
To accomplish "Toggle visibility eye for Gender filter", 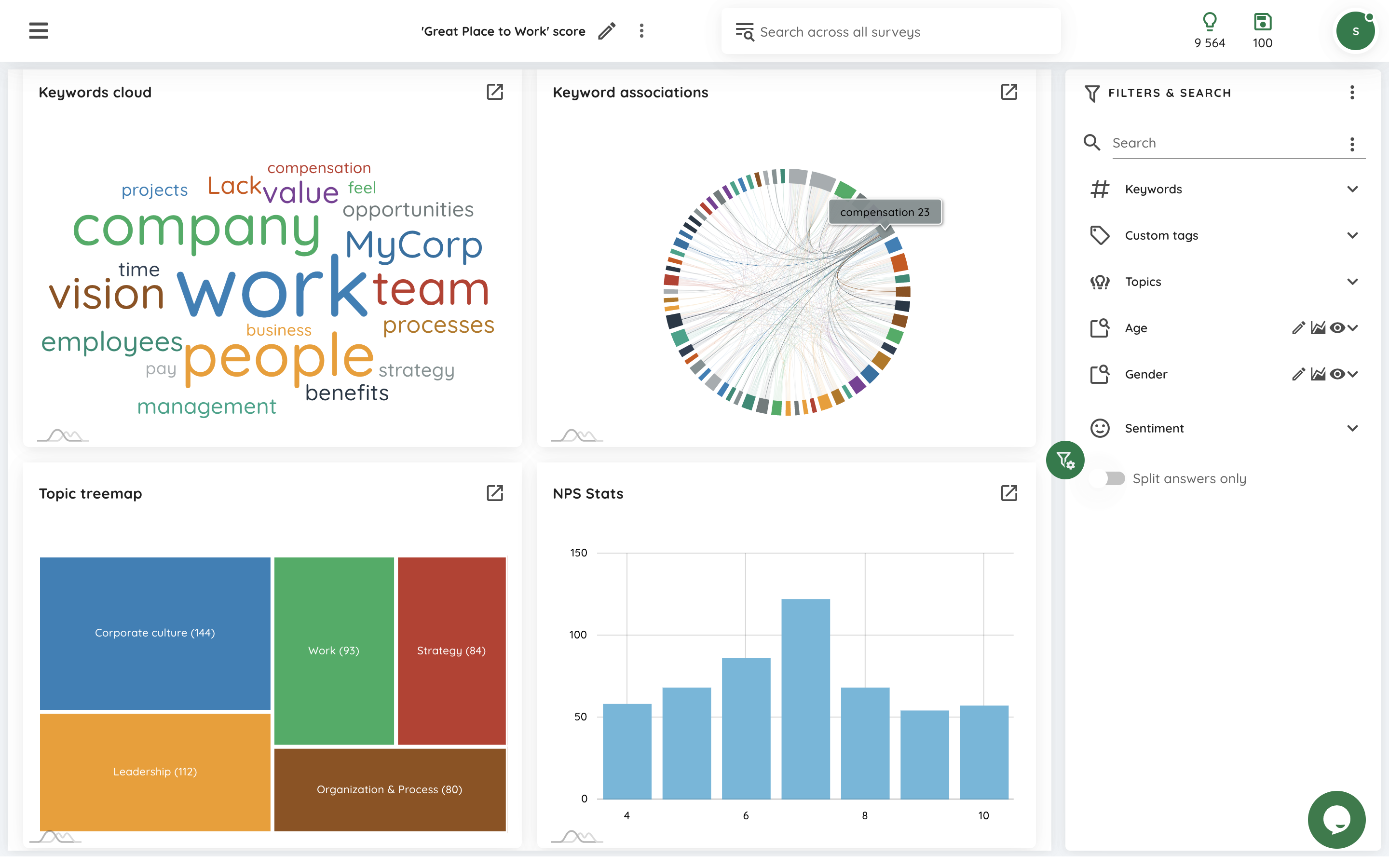I will [1337, 374].
